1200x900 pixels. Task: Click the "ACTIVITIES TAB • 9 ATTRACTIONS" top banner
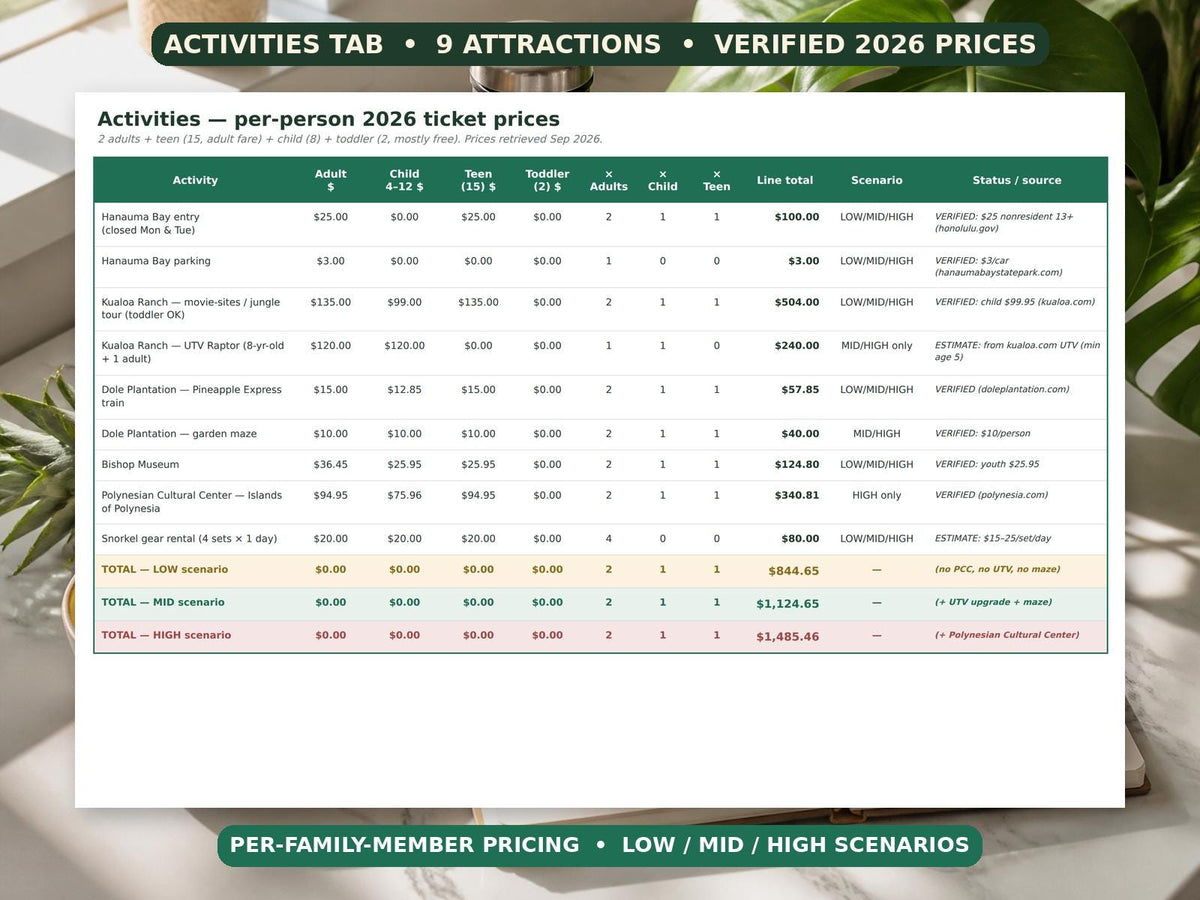tap(600, 45)
